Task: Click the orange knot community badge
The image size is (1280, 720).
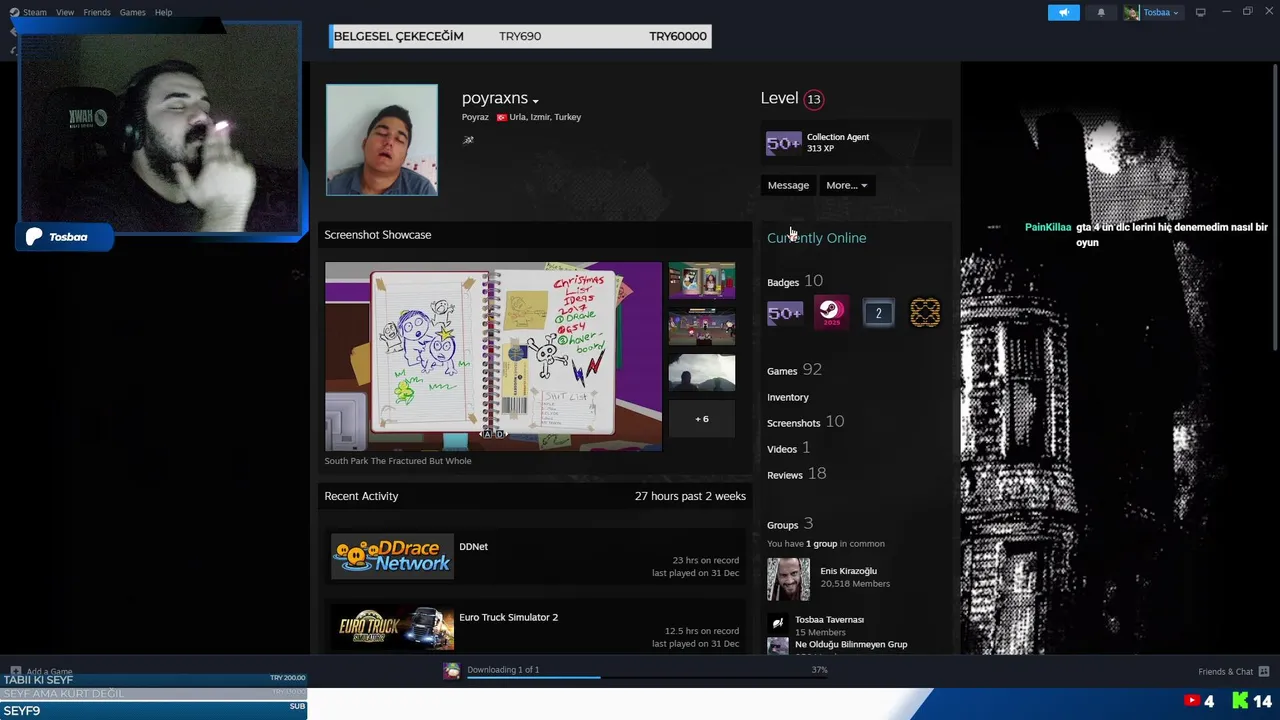Action: point(925,313)
